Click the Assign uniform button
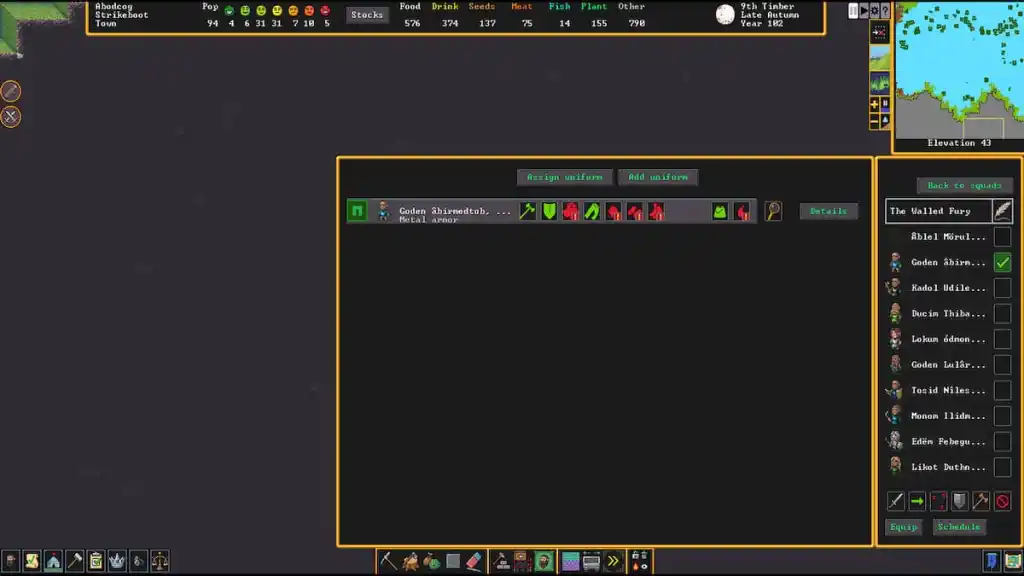Screen dimensions: 1024x576 pyautogui.click(x=564, y=177)
